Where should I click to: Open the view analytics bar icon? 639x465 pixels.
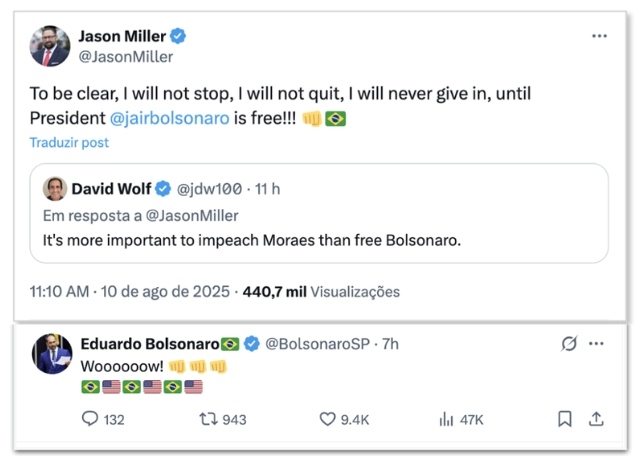(x=446, y=419)
